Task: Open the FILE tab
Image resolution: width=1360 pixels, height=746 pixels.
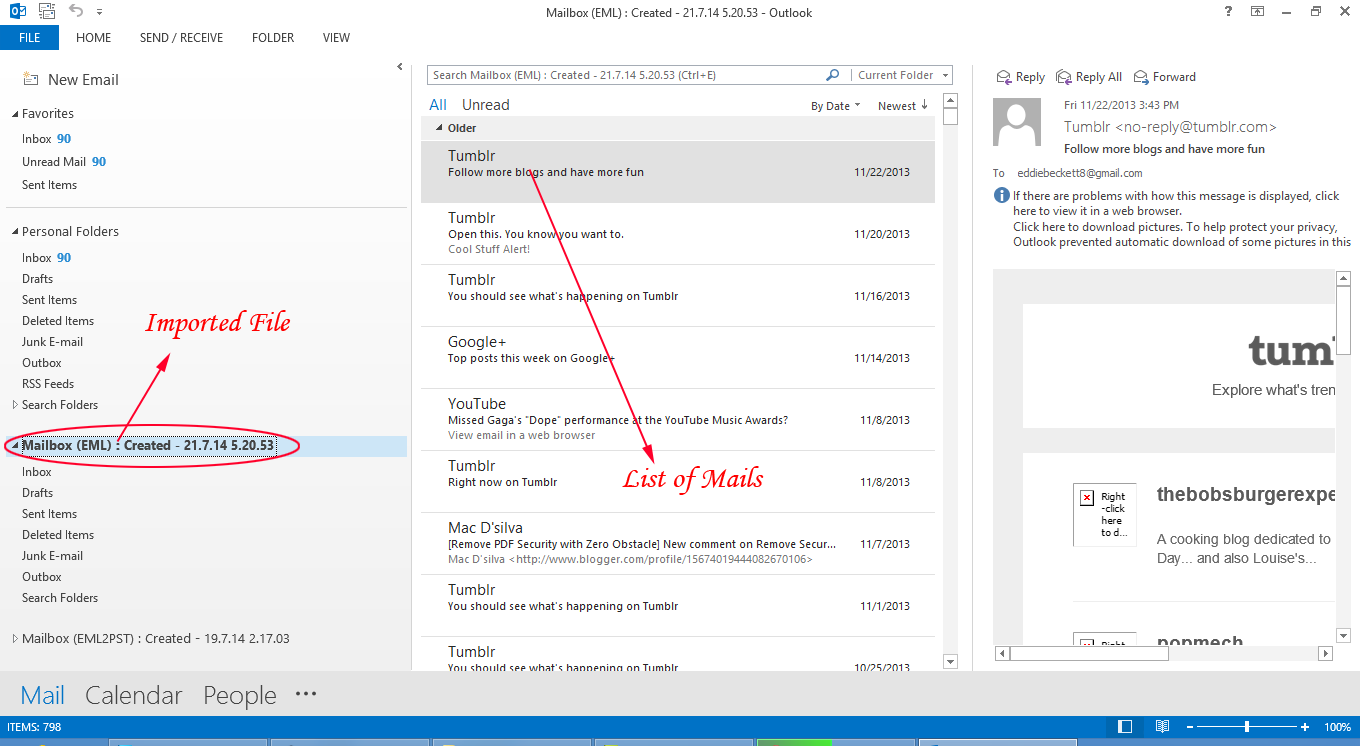Action: (29, 38)
